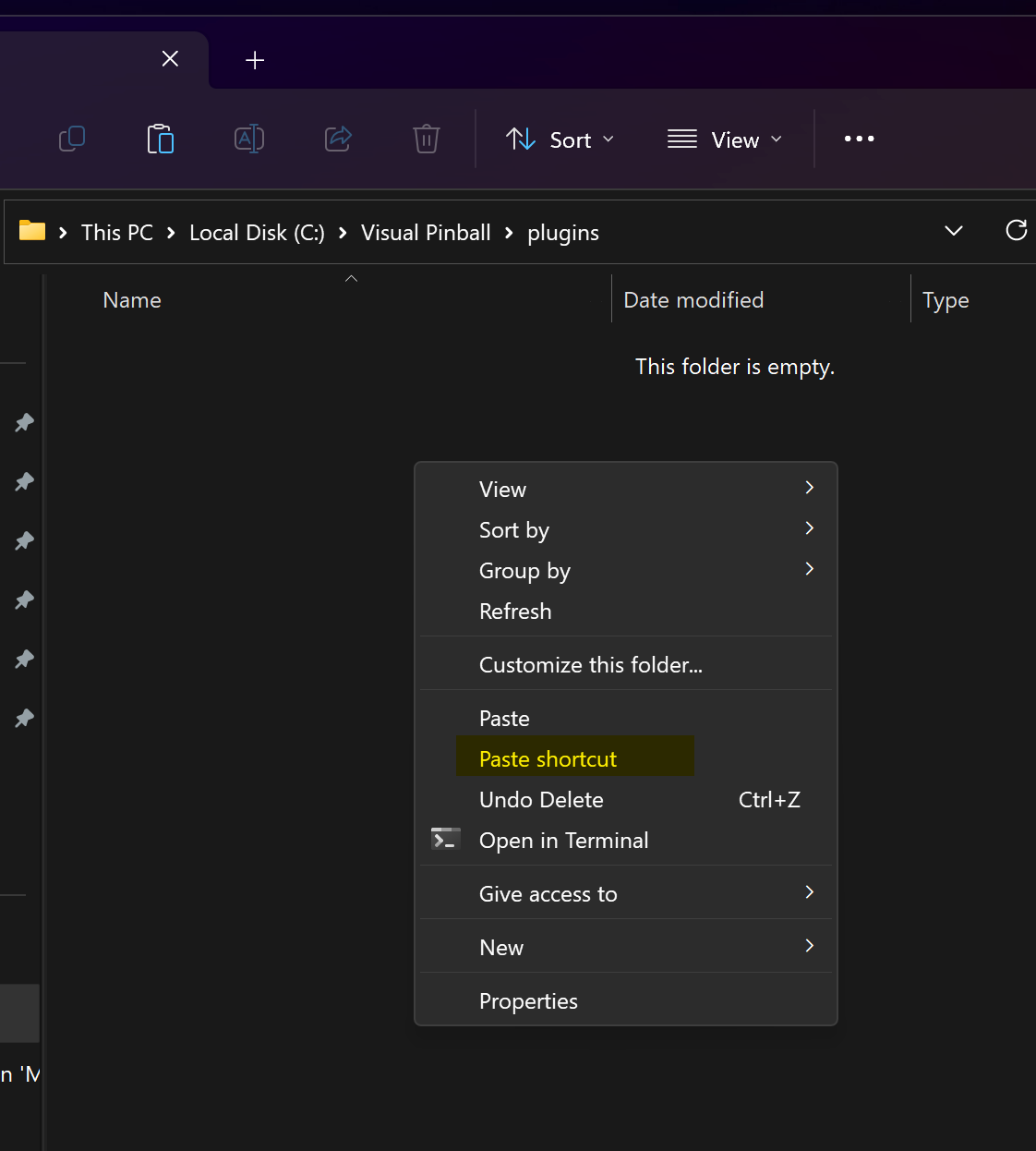Click the Copy icon in the toolbar
The height and width of the screenshot is (1151, 1036).
click(72, 139)
